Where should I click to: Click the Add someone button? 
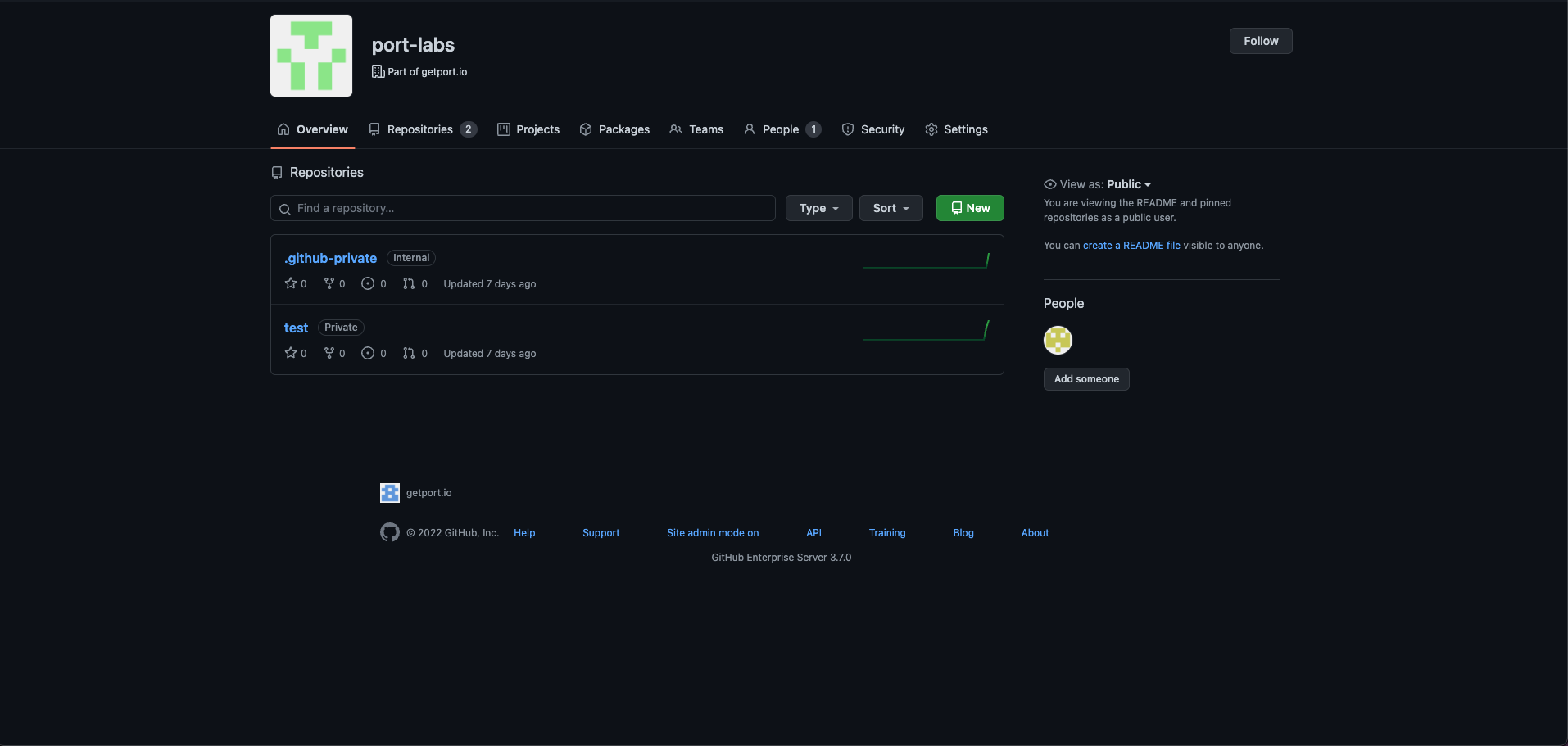tap(1086, 379)
